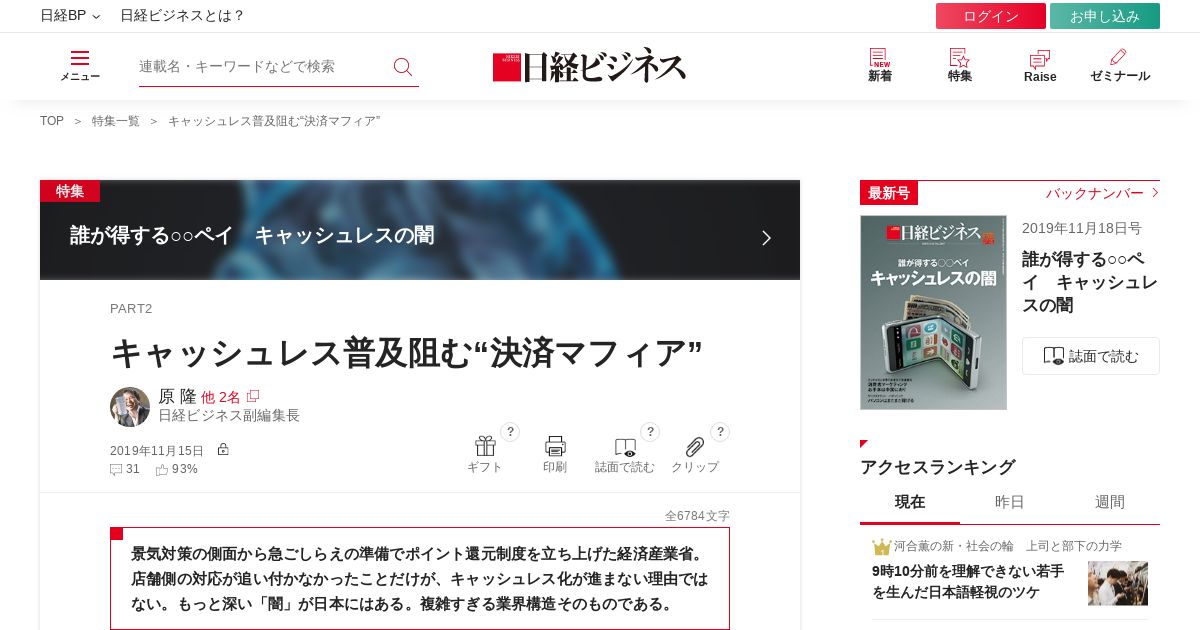Show help for the ギフト feature
The height and width of the screenshot is (630, 1200).
(x=510, y=432)
